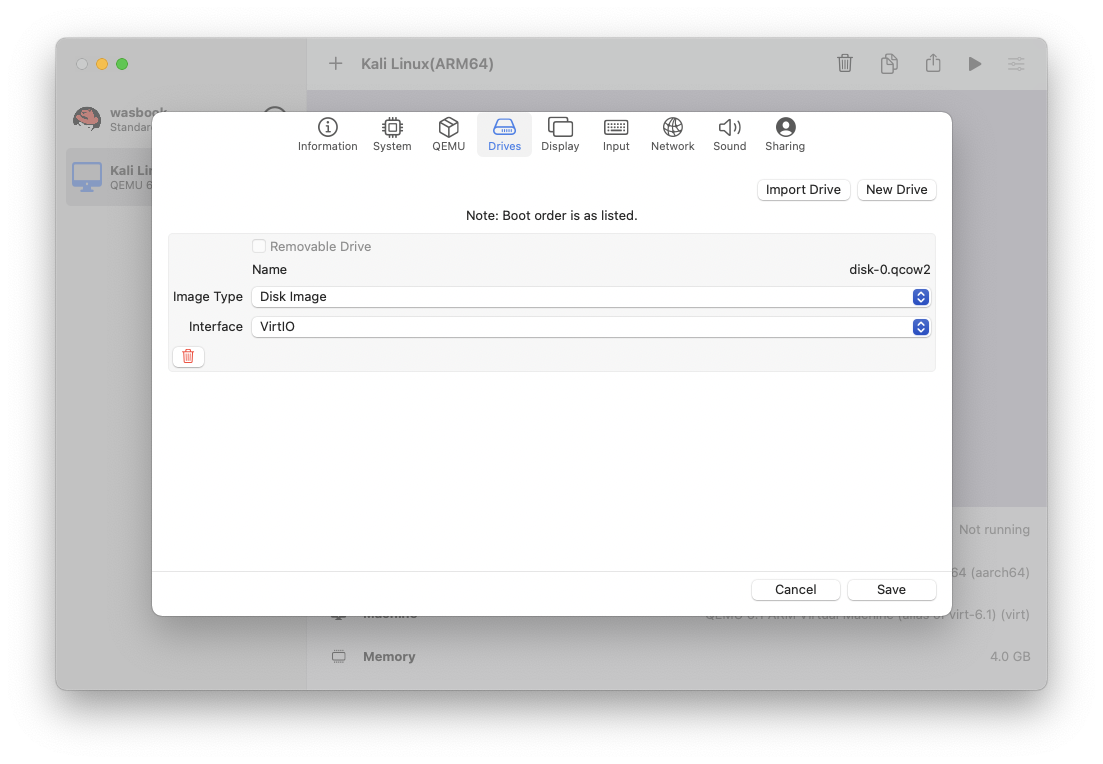Screen dimensions: 1103x764
Task: Delete drive disk-0.qcow2 with red trash icon
Action: pos(188,357)
